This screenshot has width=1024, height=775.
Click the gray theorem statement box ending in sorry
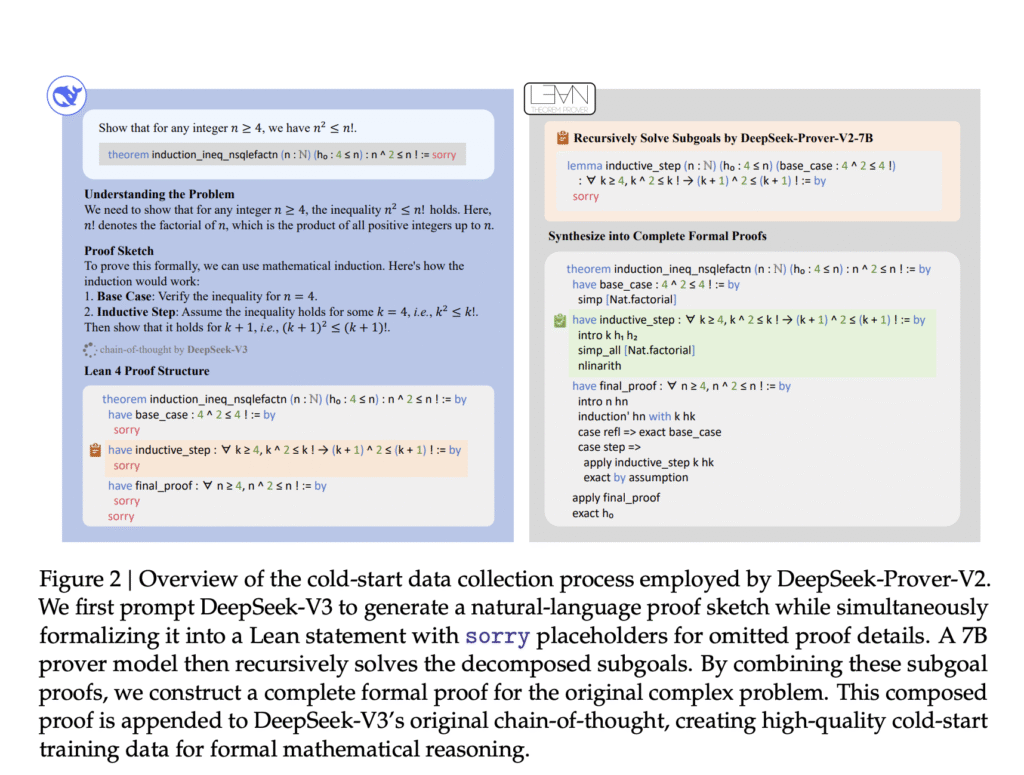click(x=282, y=154)
